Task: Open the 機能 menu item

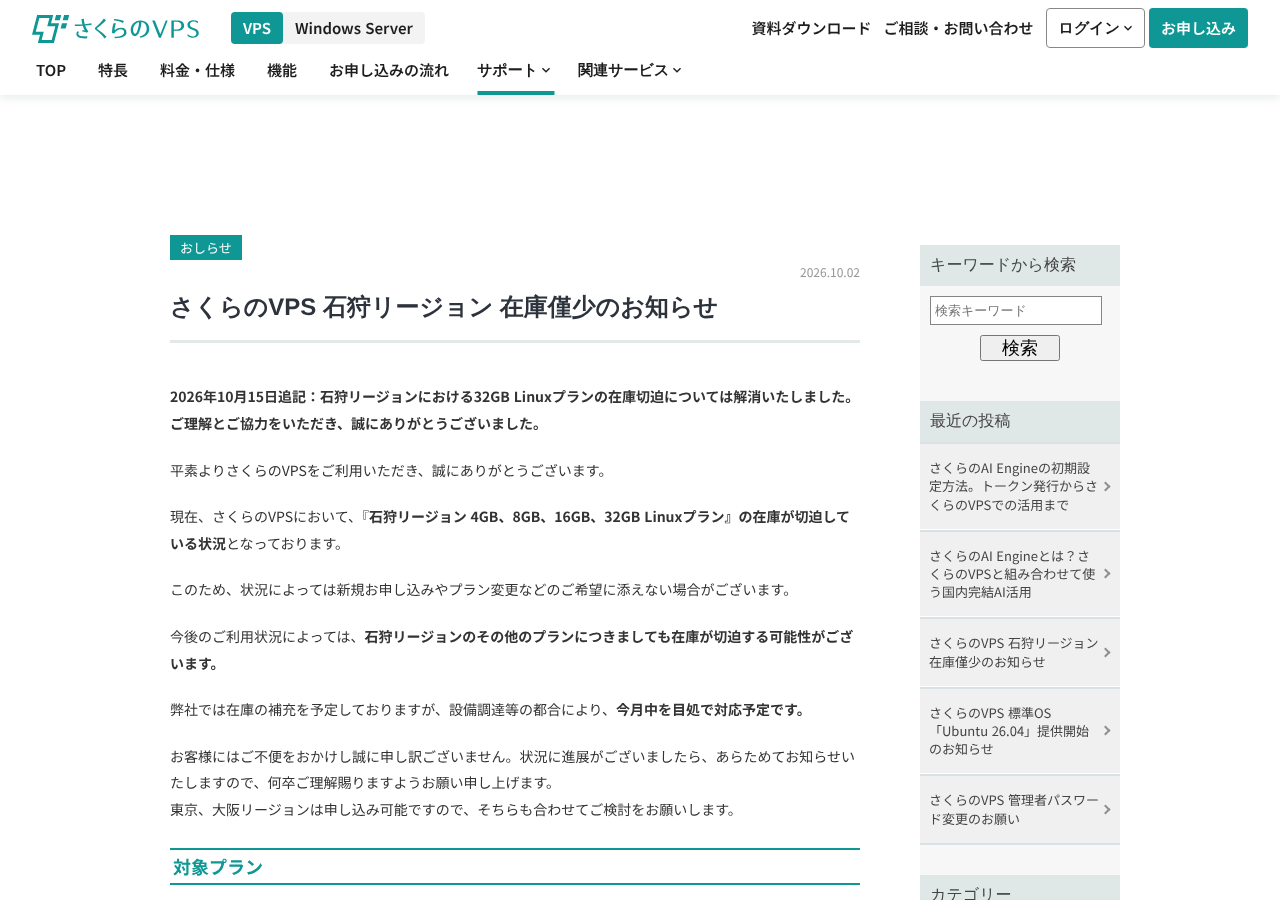Action: pos(282,70)
